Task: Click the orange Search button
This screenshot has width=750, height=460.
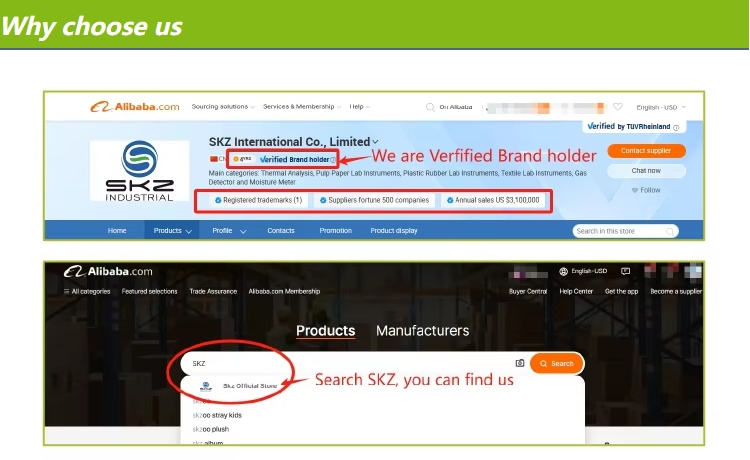Action: pyautogui.click(x=557, y=363)
